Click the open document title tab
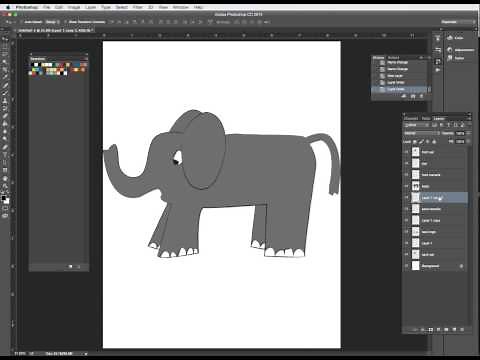This screenshot has width=480, height=360. 55,30
